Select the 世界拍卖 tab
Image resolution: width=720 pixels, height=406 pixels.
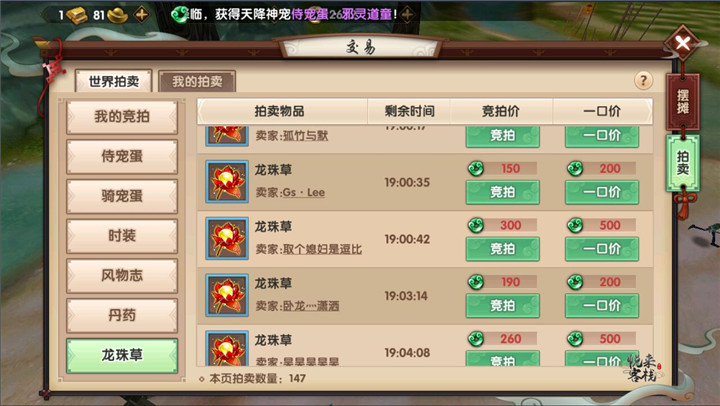pyautogui.click(x=113, y=81)
